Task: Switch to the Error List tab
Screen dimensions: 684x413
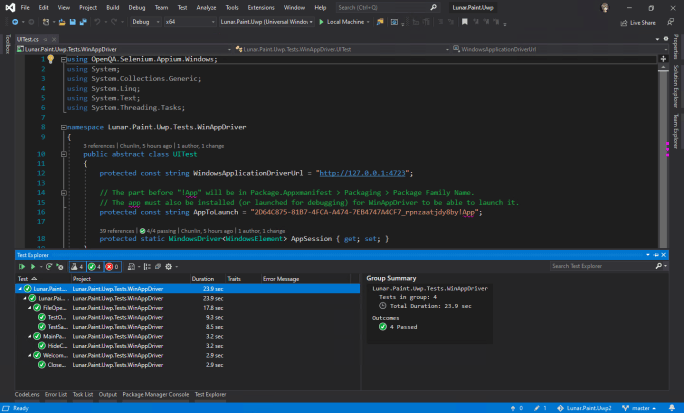Action: [x=56, y=394]
